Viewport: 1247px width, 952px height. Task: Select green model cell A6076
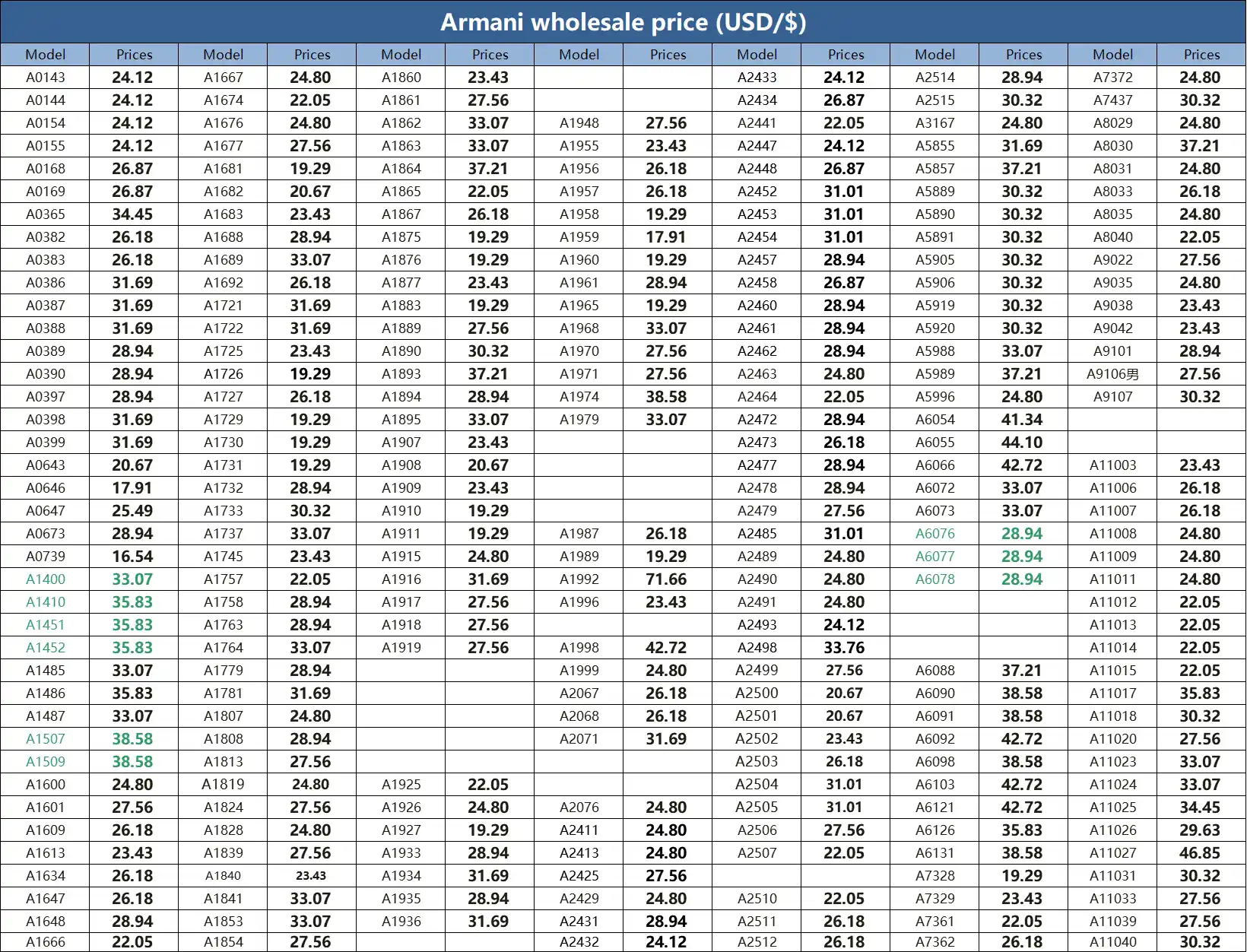tap(935, 534)
